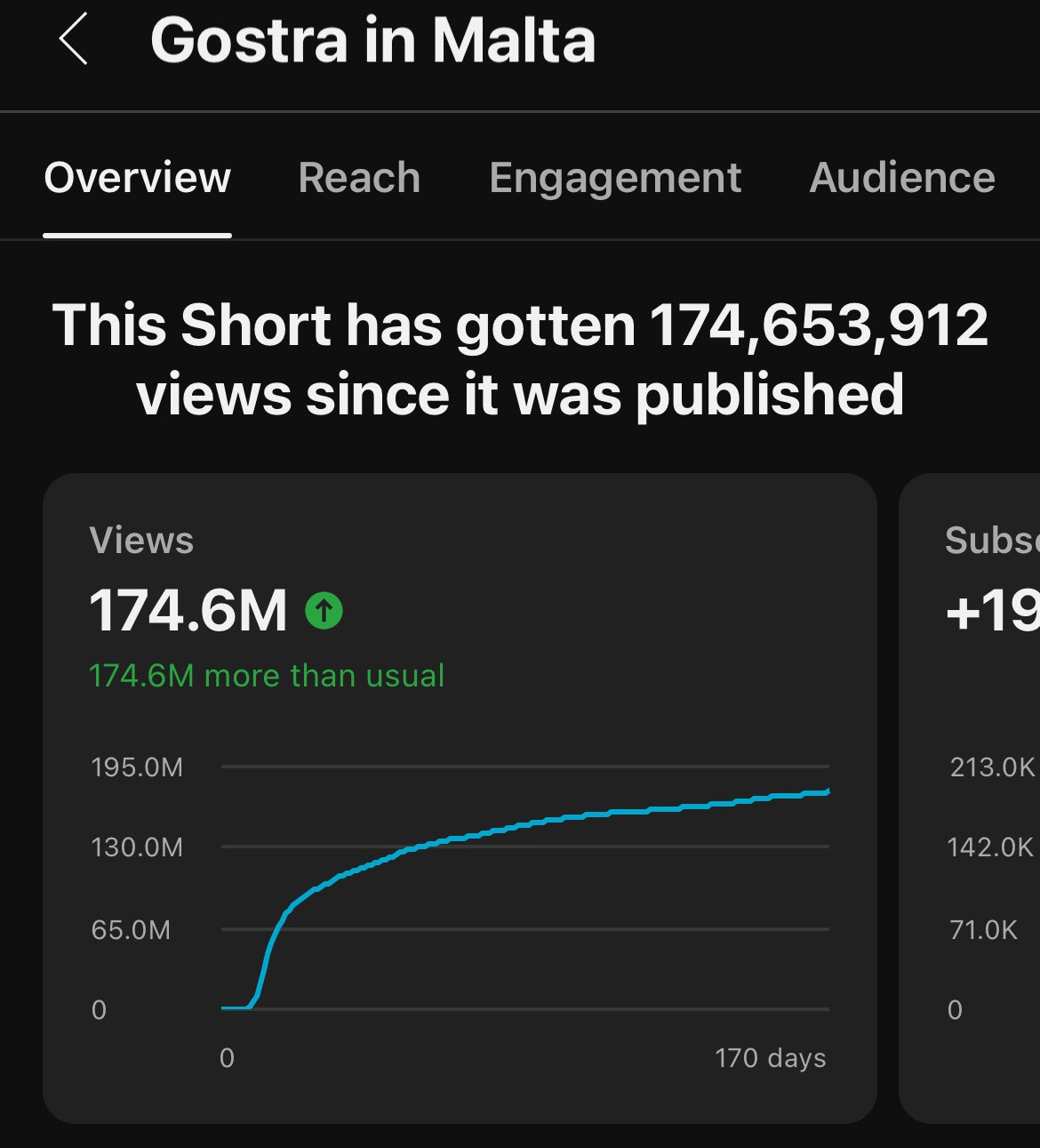Screen dimensions: 1040x1148
Task: Click the 213.0K subscribers axis label
Action: click(992, 767)
